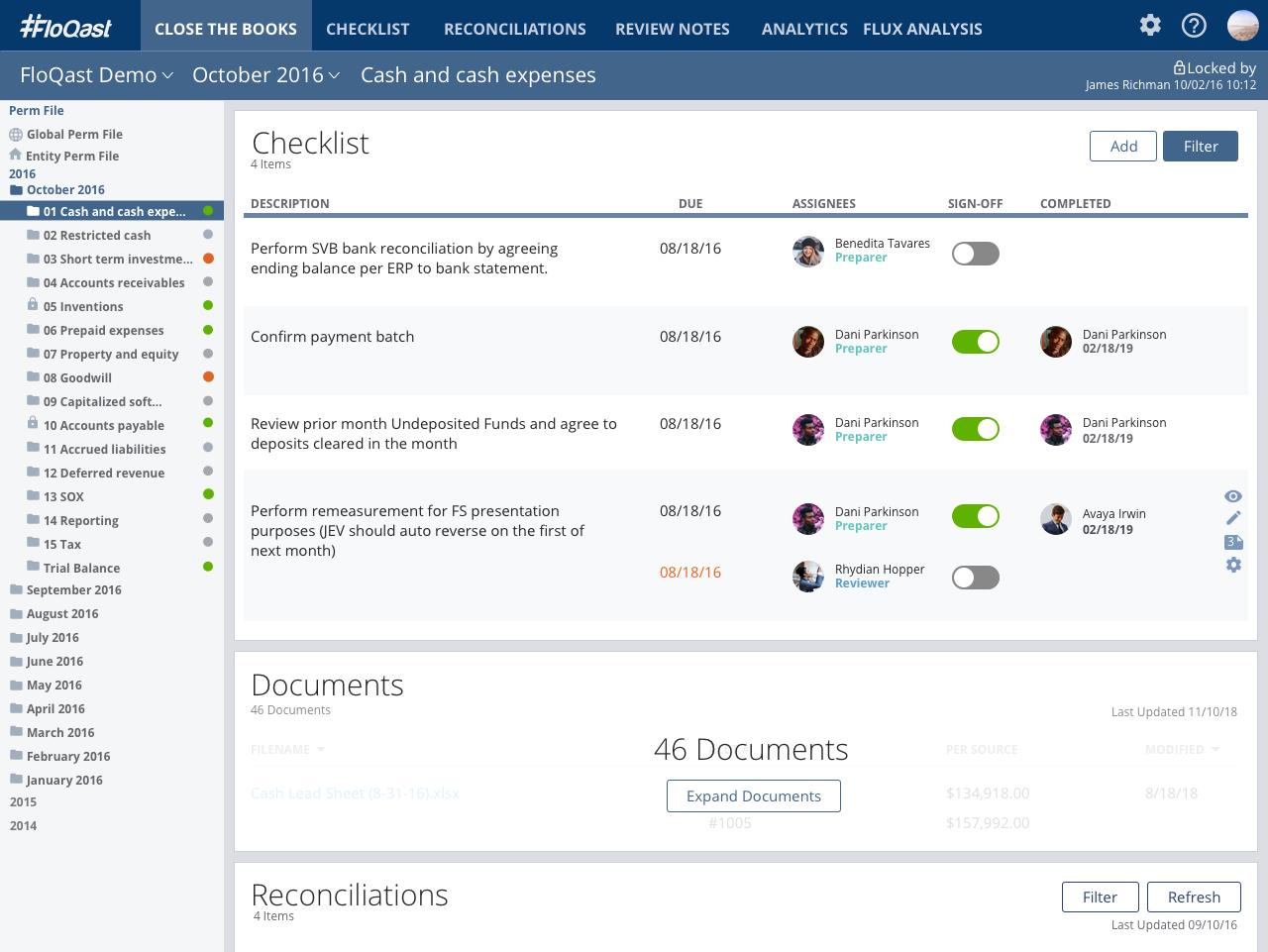Click green status dot for 13 SOX
This screenshot has height=952, width=1268.
point(208,494)
